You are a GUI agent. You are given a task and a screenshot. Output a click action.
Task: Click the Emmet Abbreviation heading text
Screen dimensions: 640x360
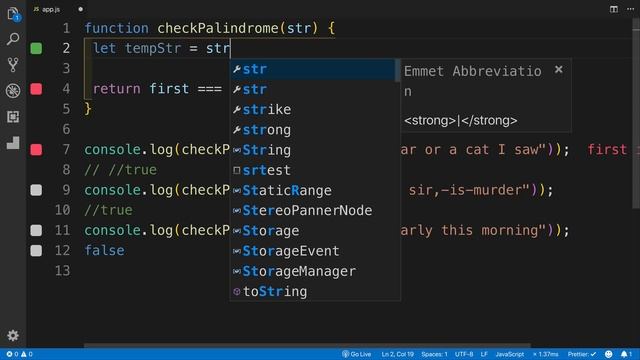pos(473,81)
